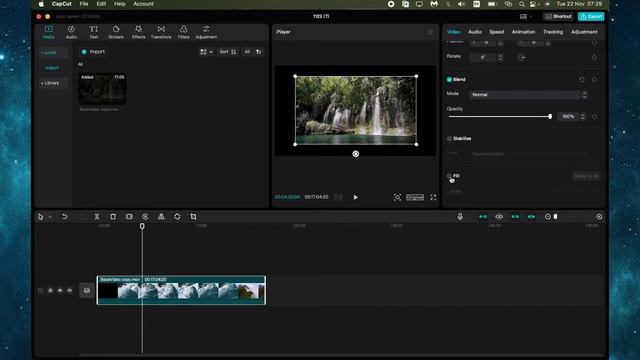
Task: Click the Rotate value stepper arrows
Action: 500,58
